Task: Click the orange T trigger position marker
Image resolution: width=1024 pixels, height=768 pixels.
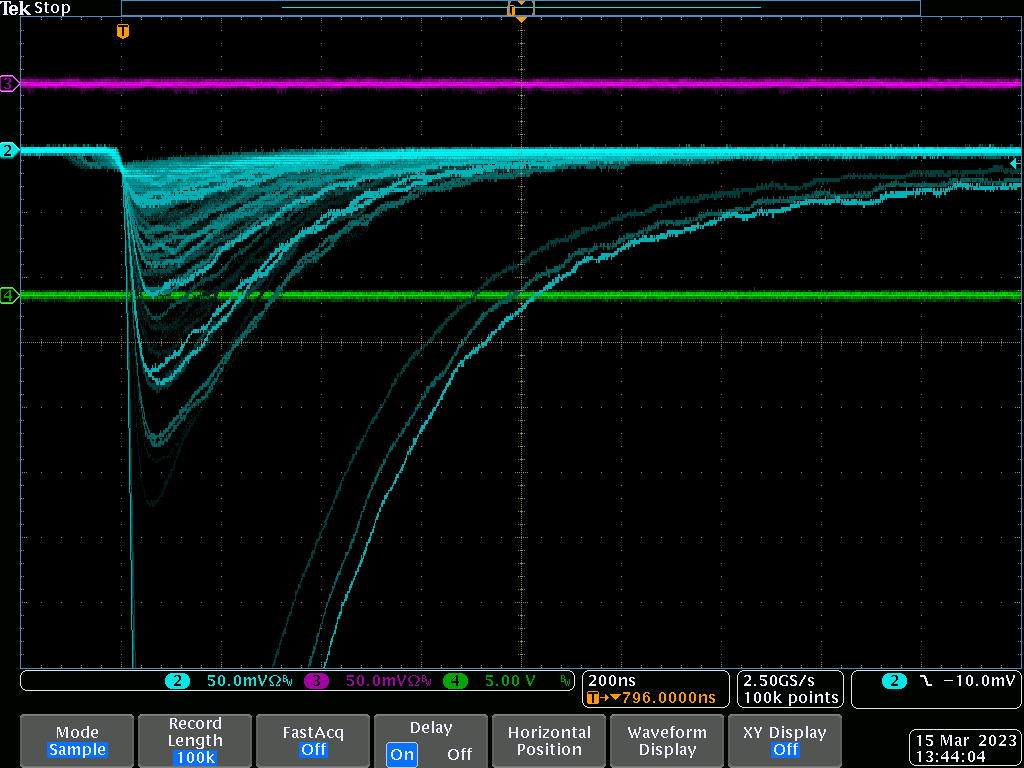Action: [x=122, y=32]
